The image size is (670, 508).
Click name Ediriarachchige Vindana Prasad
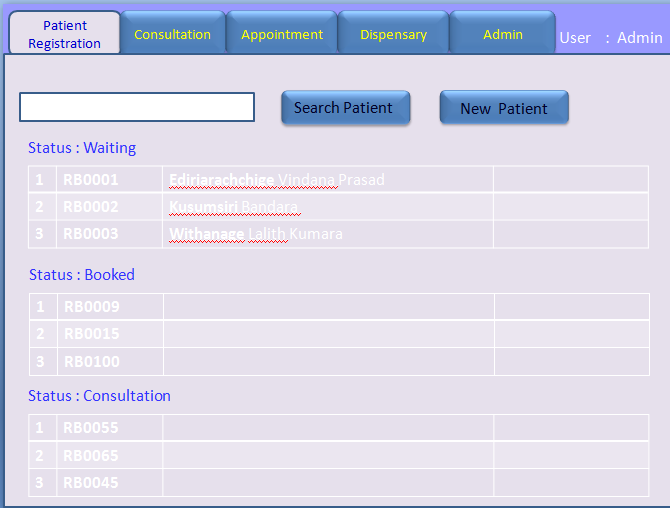tap(277, 180)
